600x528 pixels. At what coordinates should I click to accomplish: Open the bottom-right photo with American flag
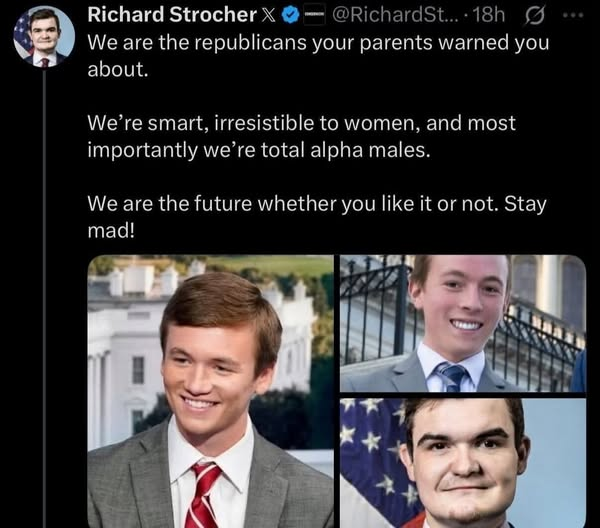click(462, 462)
